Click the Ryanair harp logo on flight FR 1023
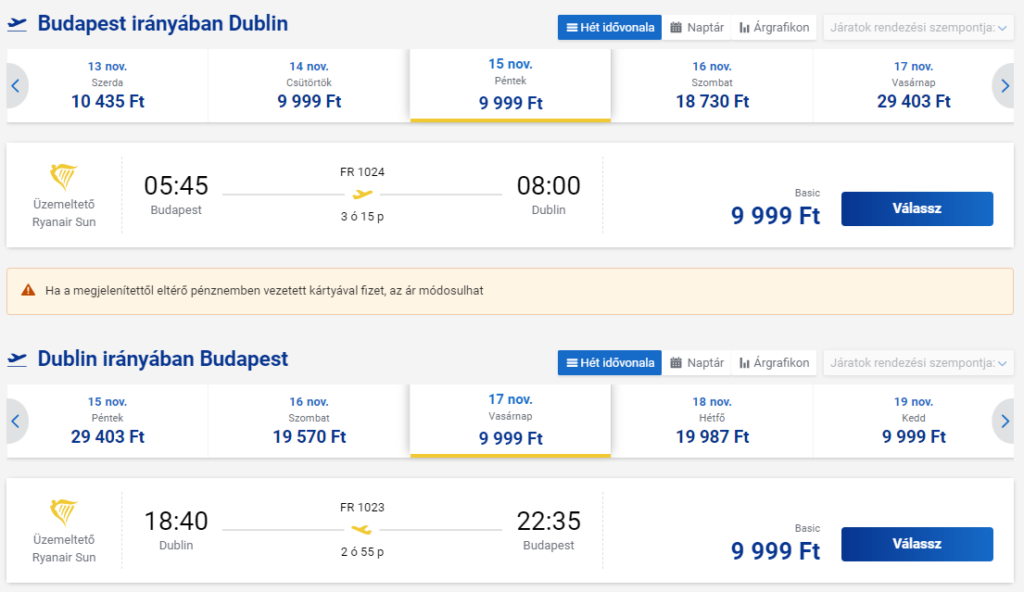 (x=64, y=514)
